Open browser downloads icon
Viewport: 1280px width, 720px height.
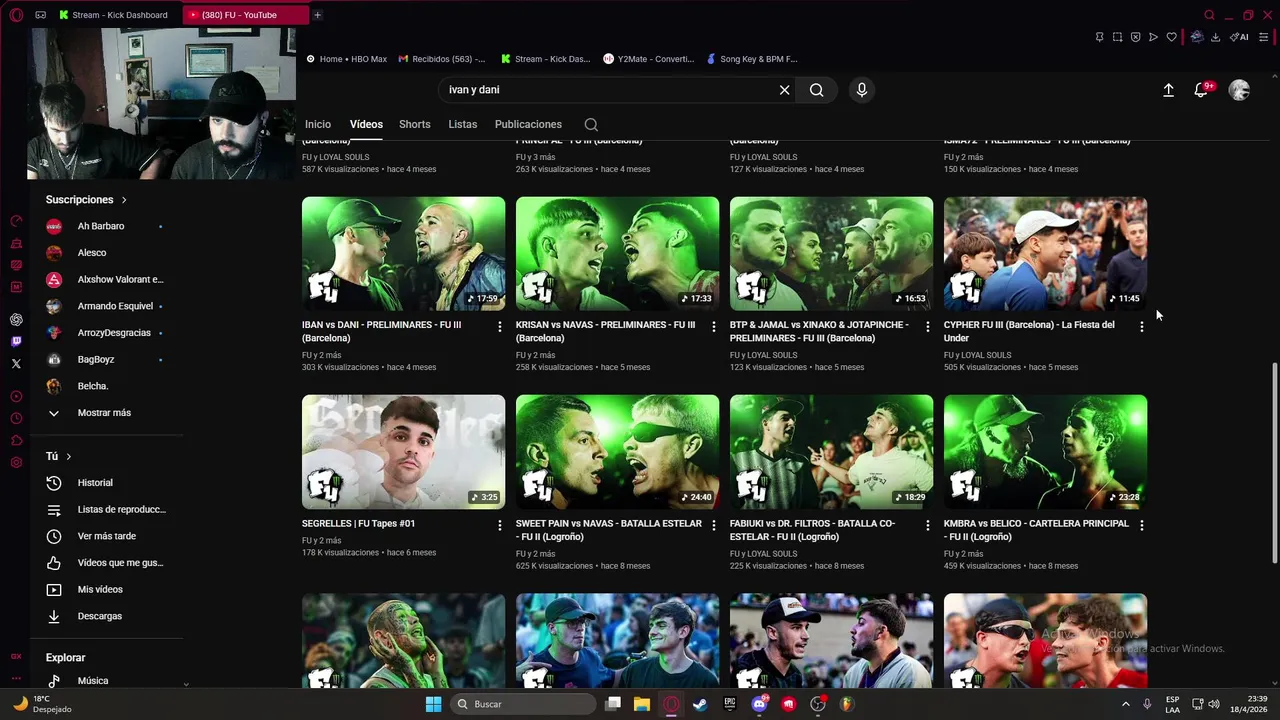(x=1215, y=37)
